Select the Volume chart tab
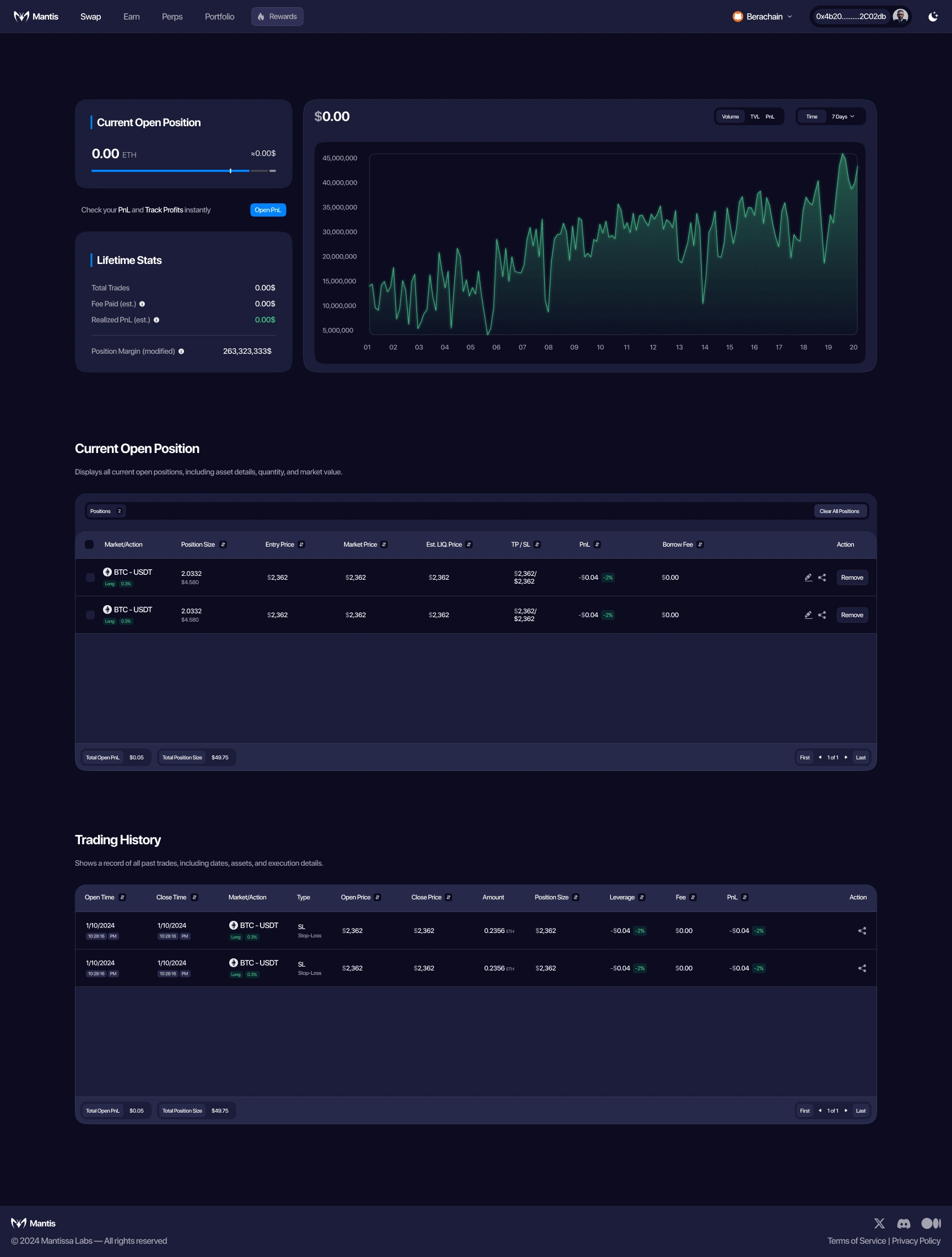 (730, 116)
